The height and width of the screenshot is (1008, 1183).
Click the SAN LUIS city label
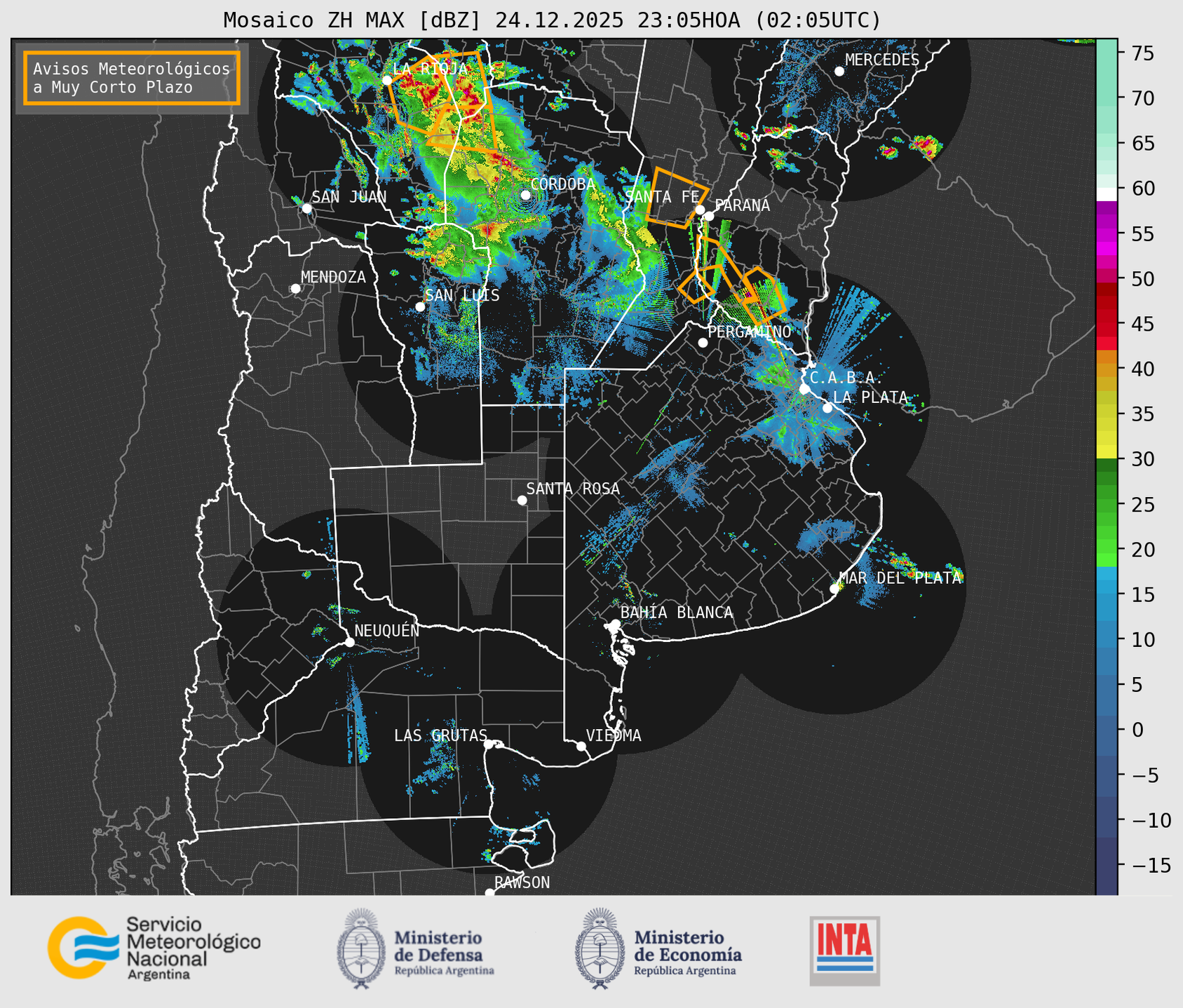[x=463, y=295]
